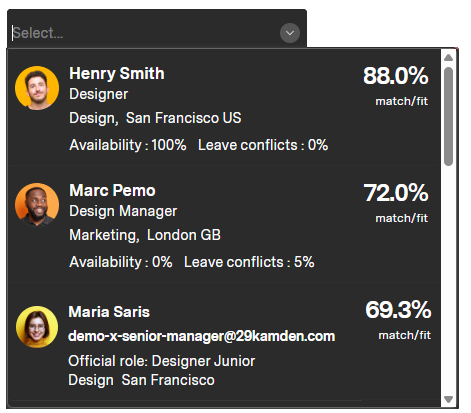Image resolution: width=471 pixels, height=413 pixels.
Task: Collapse the dropdown with the chevron button
Action: point(290,33)
